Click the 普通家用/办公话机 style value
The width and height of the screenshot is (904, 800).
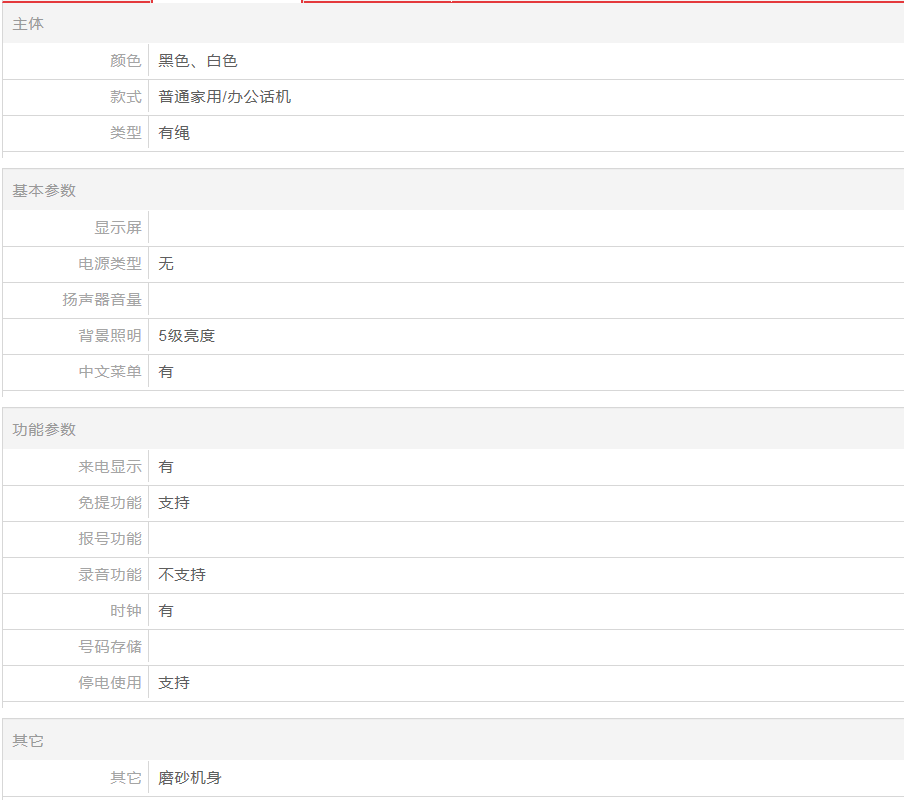point(225,97)
